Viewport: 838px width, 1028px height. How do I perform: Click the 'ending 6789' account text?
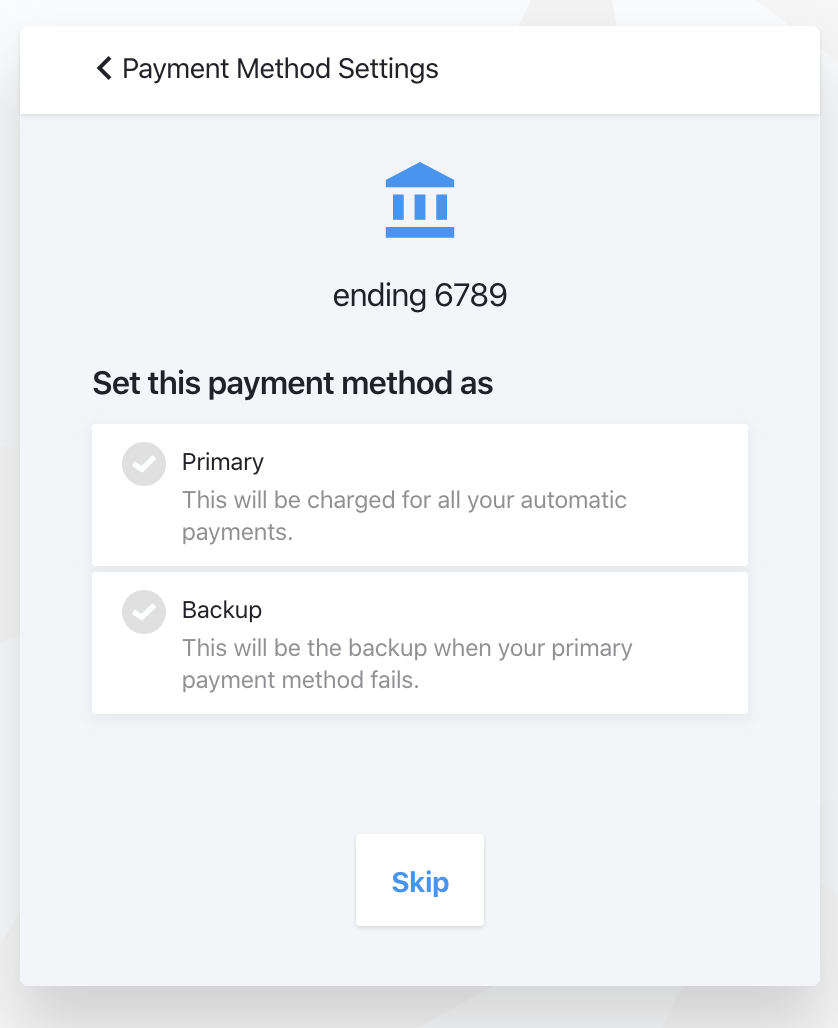(420, 296)
